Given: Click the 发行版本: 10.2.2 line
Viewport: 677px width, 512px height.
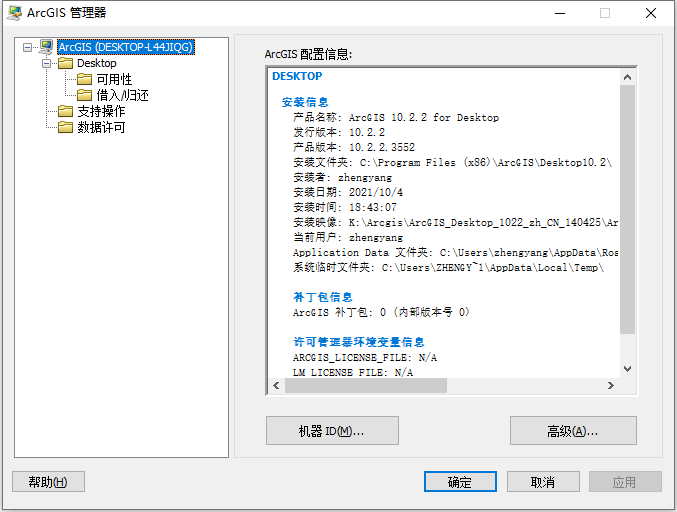Looking at the screenshot, I should 339,133.
